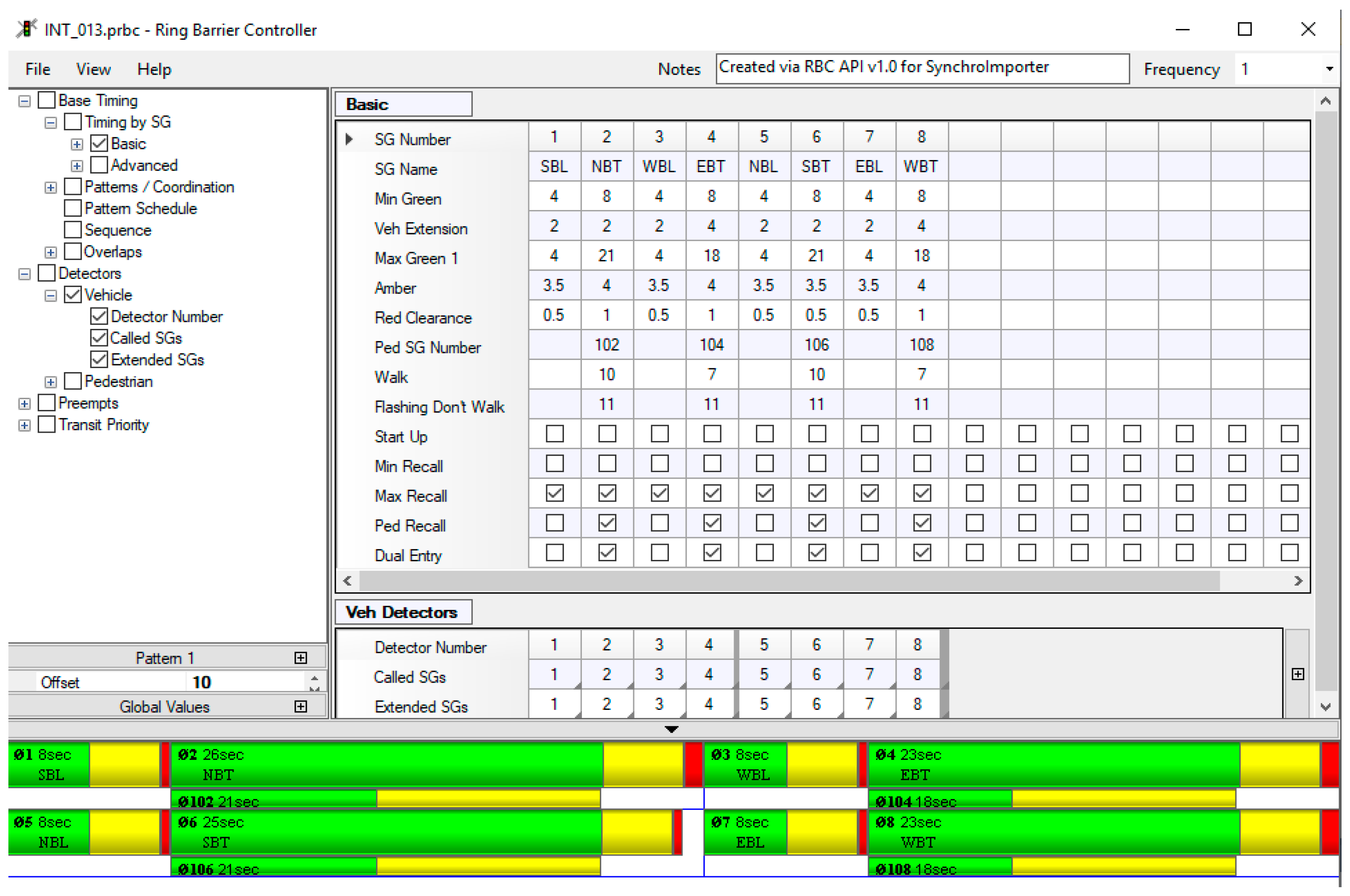Click row pointer arrow beside SG Number
The image size is (1350, 896).
click(349, 139)
